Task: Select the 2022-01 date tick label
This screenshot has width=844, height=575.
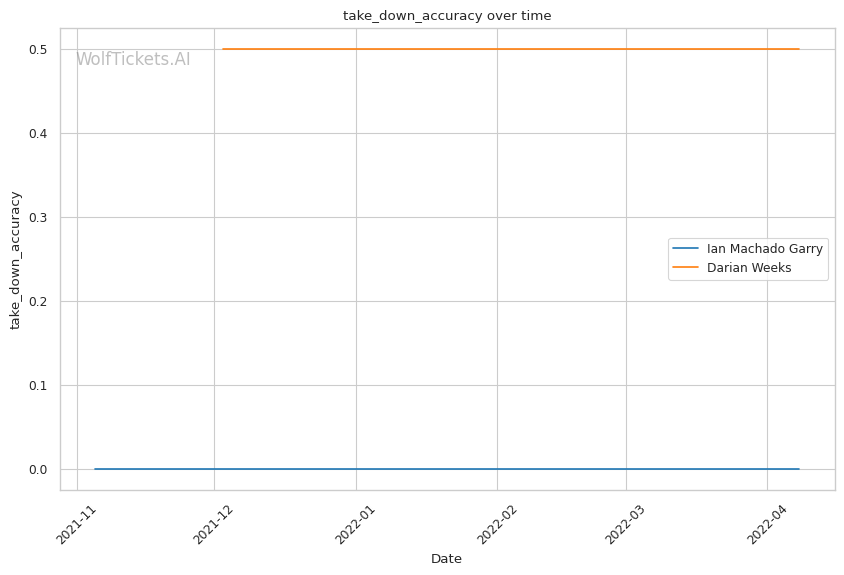Action: 354,521
